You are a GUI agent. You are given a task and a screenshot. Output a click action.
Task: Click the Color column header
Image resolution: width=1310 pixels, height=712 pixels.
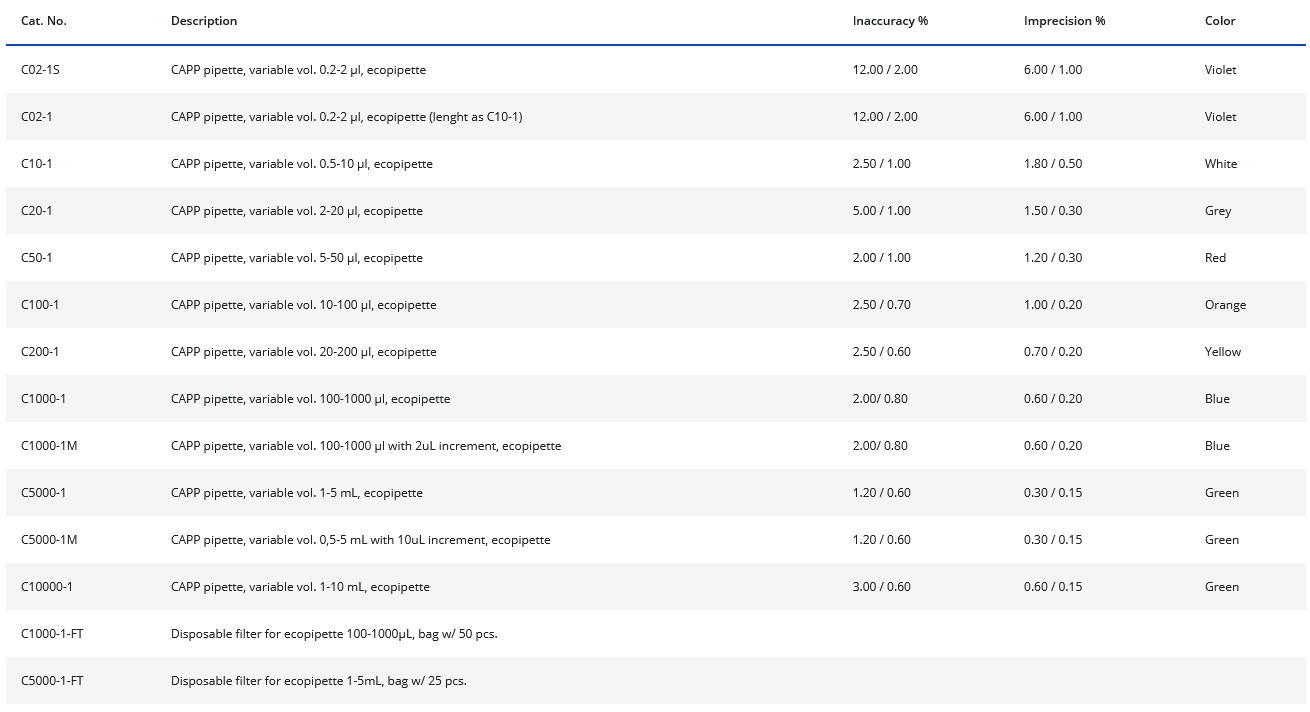point(1220,21)
